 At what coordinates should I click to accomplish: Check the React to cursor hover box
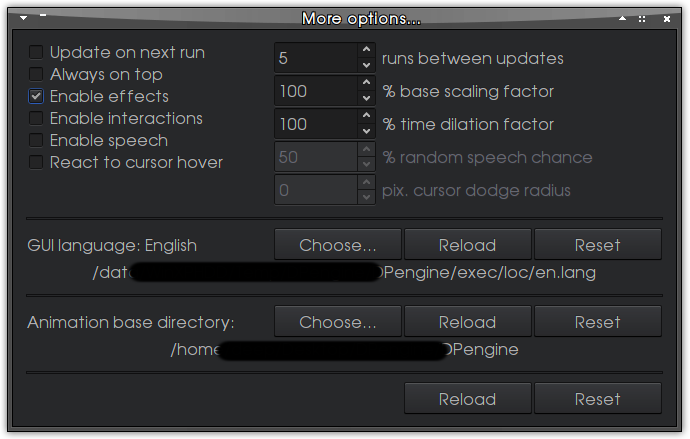click(x=36, y=162)
